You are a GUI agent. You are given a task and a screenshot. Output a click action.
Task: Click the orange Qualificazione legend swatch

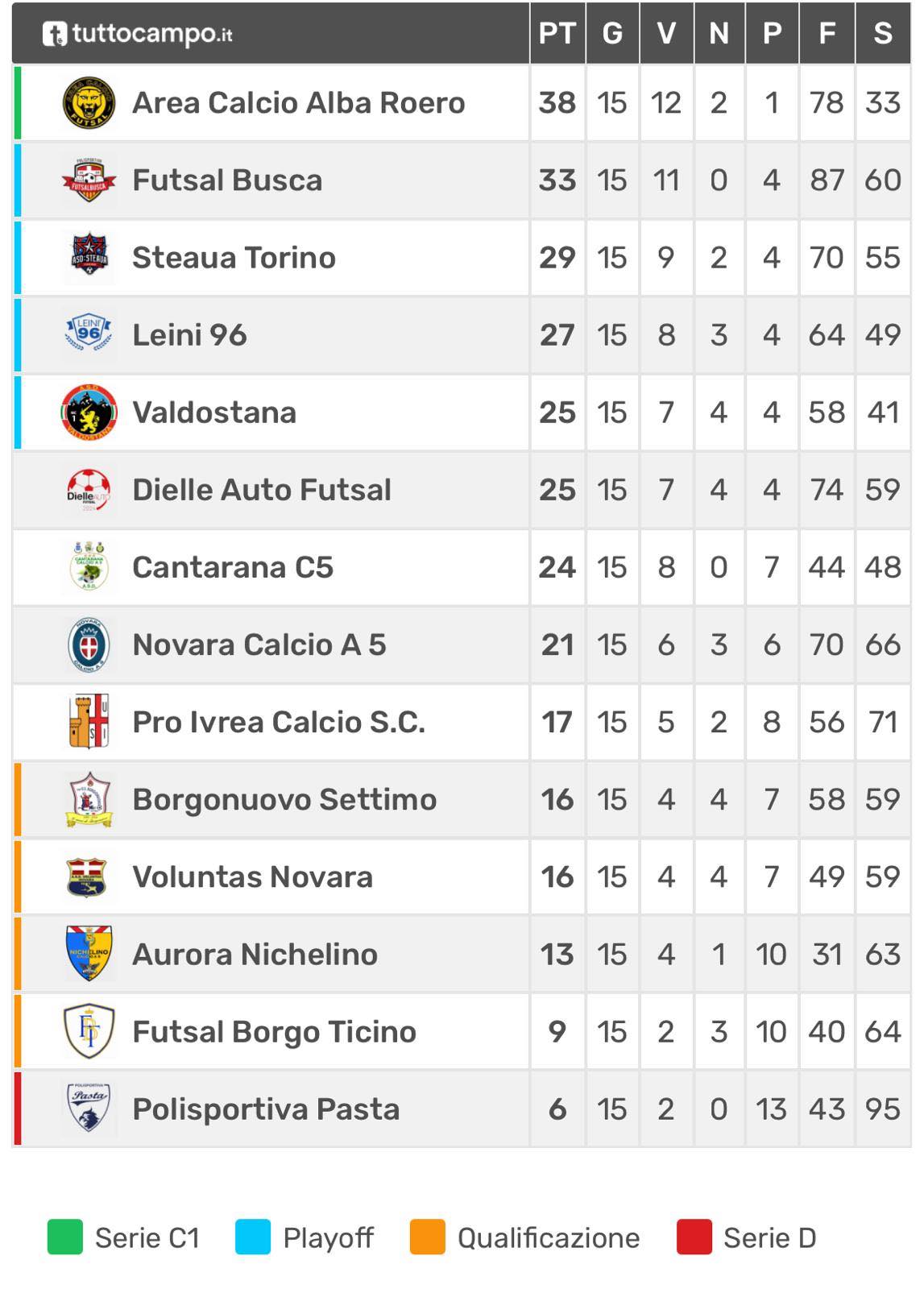(428, 1237)
